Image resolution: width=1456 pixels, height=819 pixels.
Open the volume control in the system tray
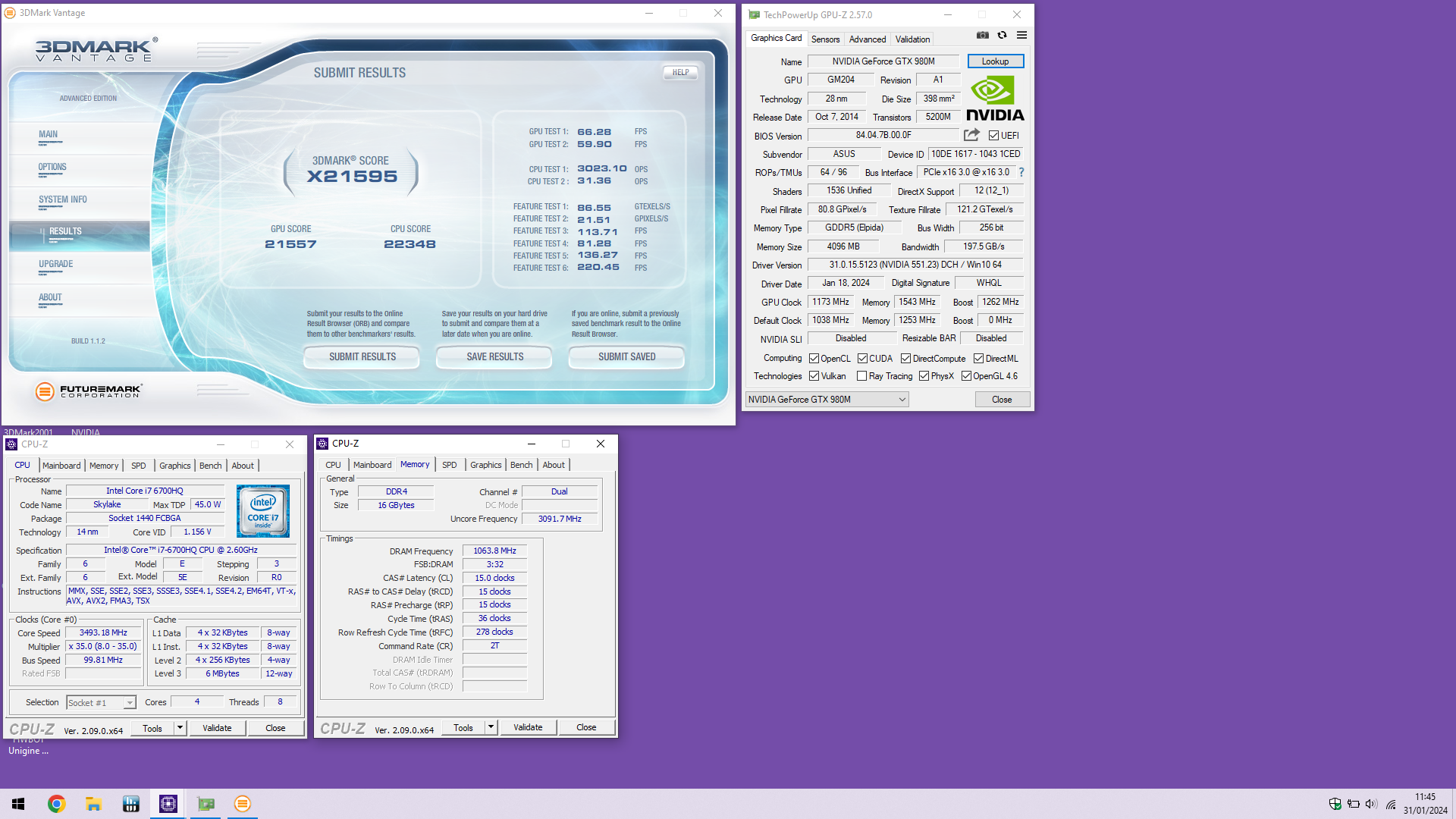1371,804
